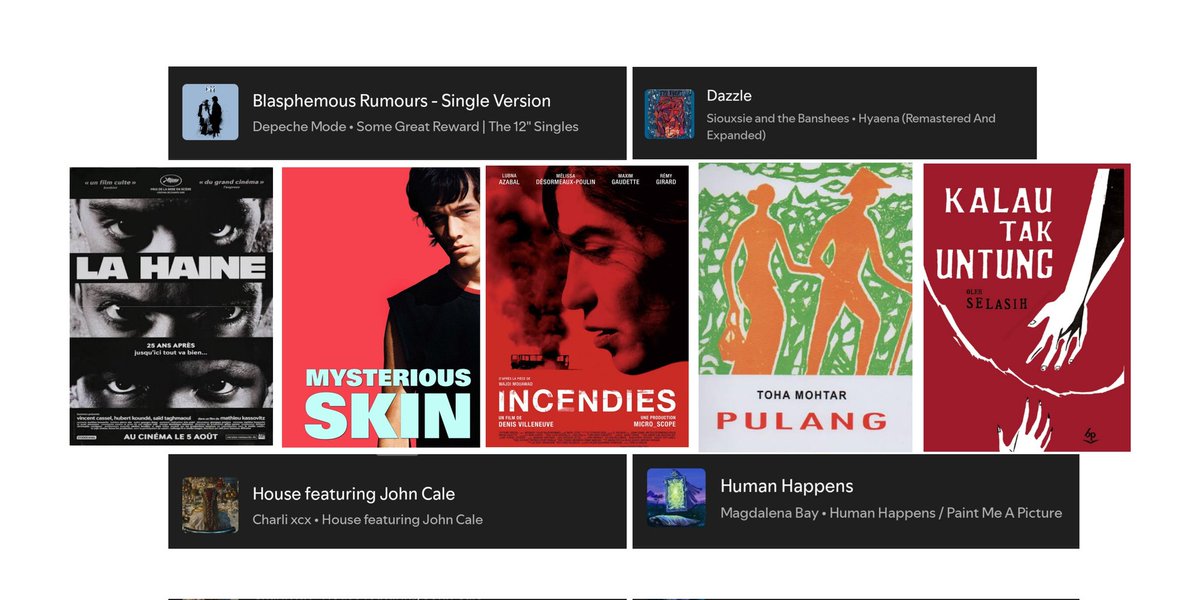Click 'Charli xcx • House featuring John Cale' subtitle
Screen dimensions: 1200x600
[367, 520]
